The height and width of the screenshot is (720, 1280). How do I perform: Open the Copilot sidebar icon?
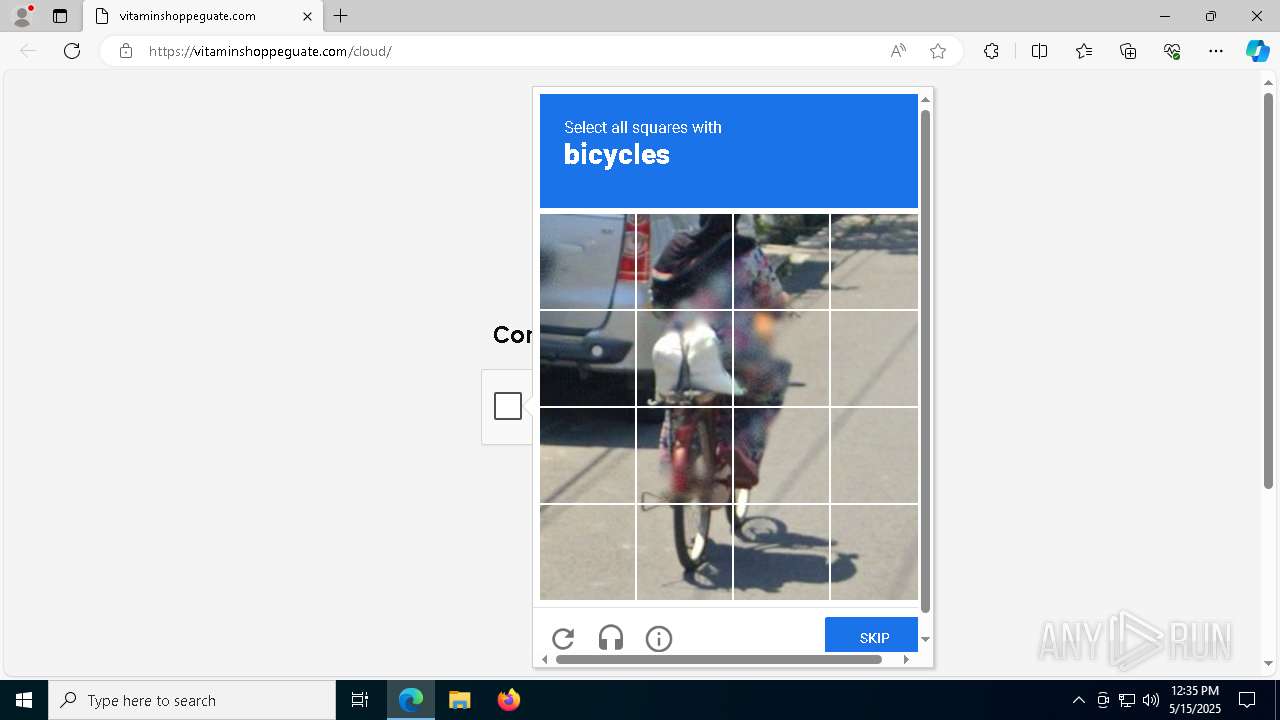click(1257, 51)
